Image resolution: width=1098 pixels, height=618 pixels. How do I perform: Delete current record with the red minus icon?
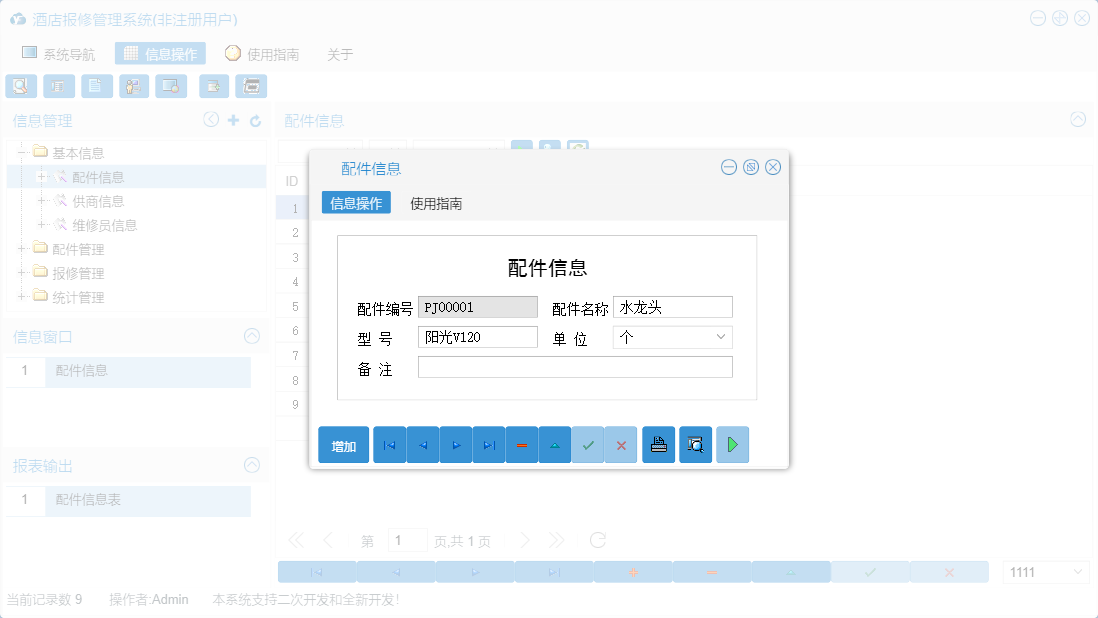pyautogui.click(x=522, y=444)
